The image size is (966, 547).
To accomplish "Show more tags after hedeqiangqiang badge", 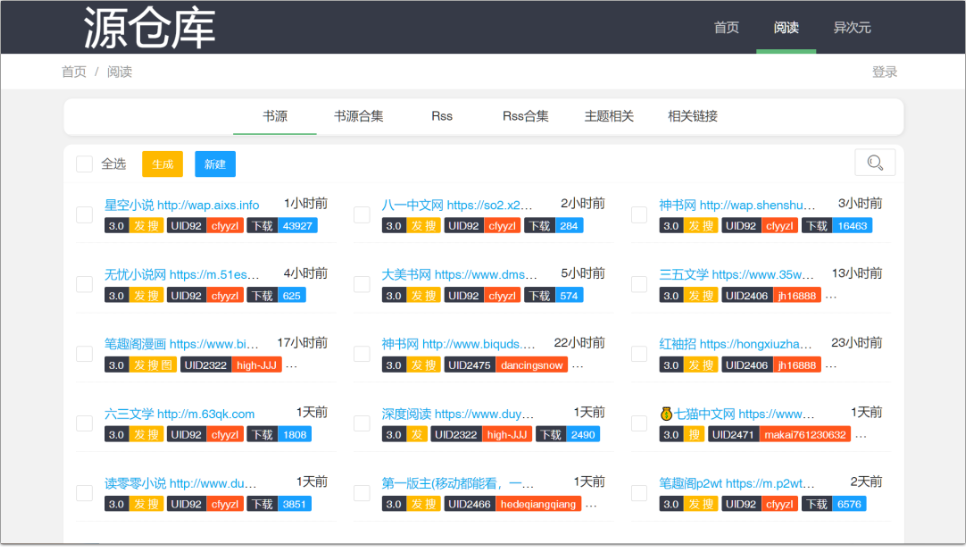I will tap(591, 505).
